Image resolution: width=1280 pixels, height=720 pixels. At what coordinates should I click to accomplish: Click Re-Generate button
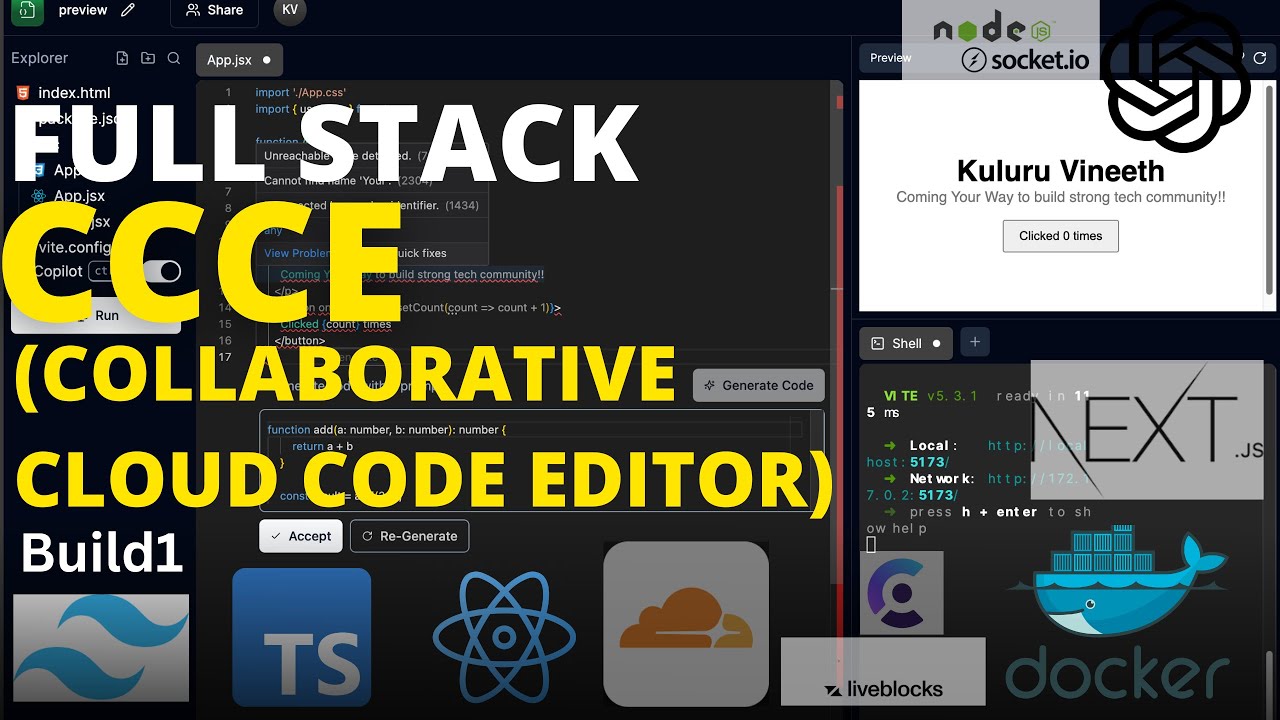(409, 536)
